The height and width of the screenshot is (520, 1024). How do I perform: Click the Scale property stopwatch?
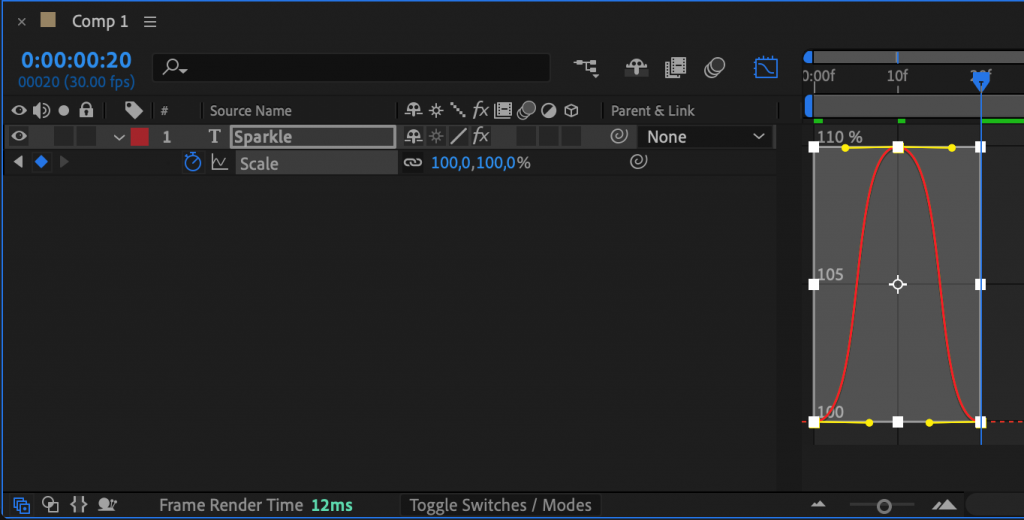coord(193,162)
